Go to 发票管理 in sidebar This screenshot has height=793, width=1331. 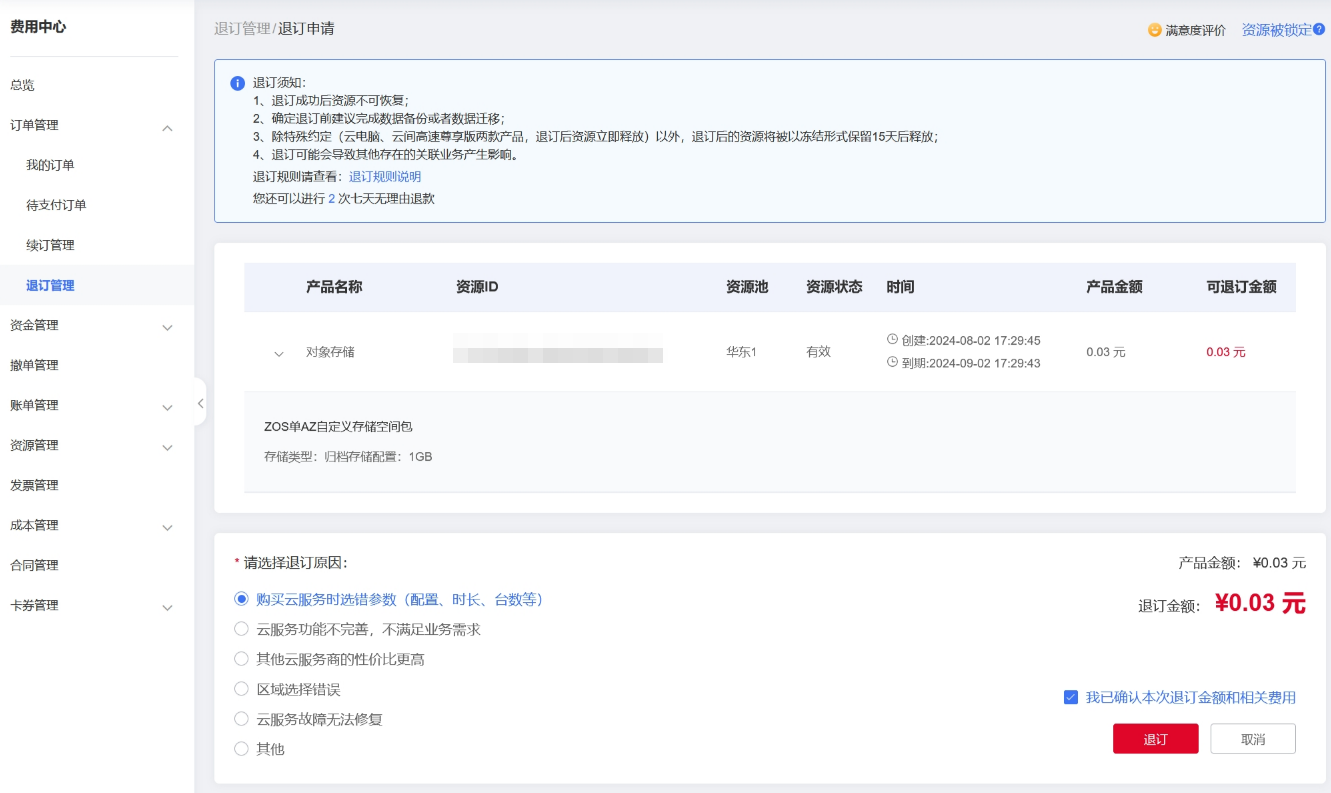click(34, 485)
